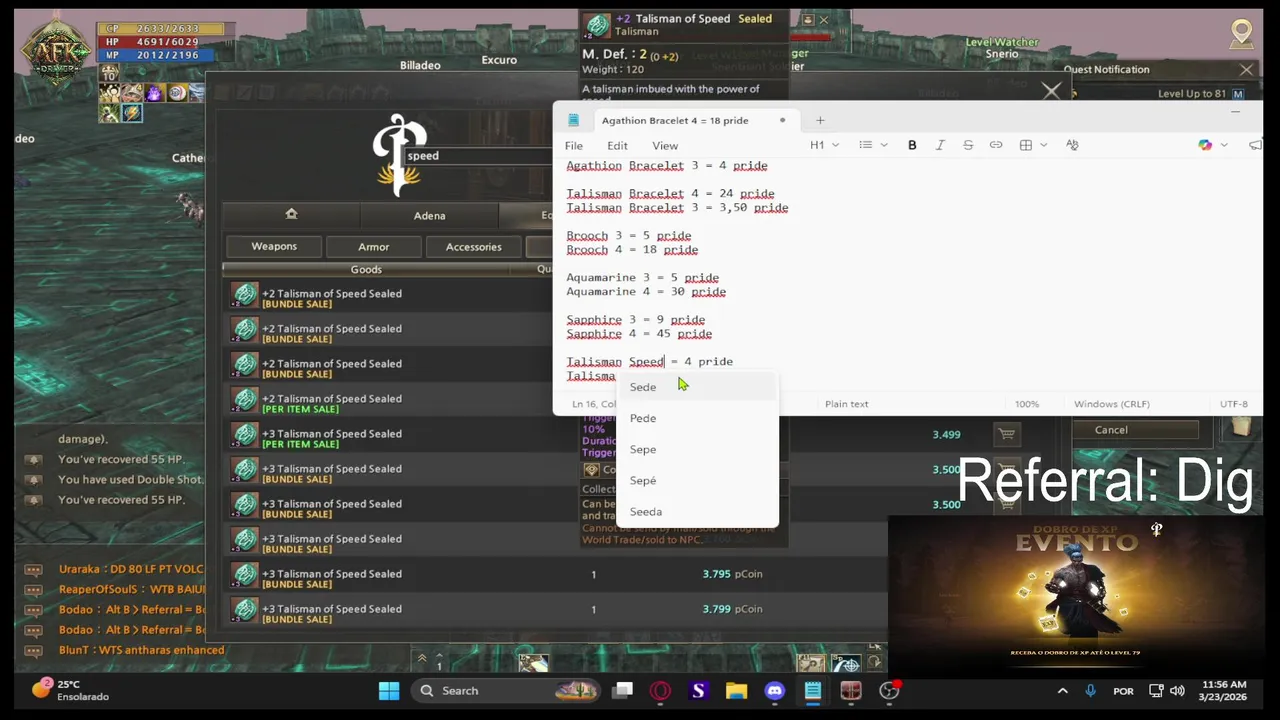
Task: Open Opera browser from taskbar
Action: (x=660, y=690)
